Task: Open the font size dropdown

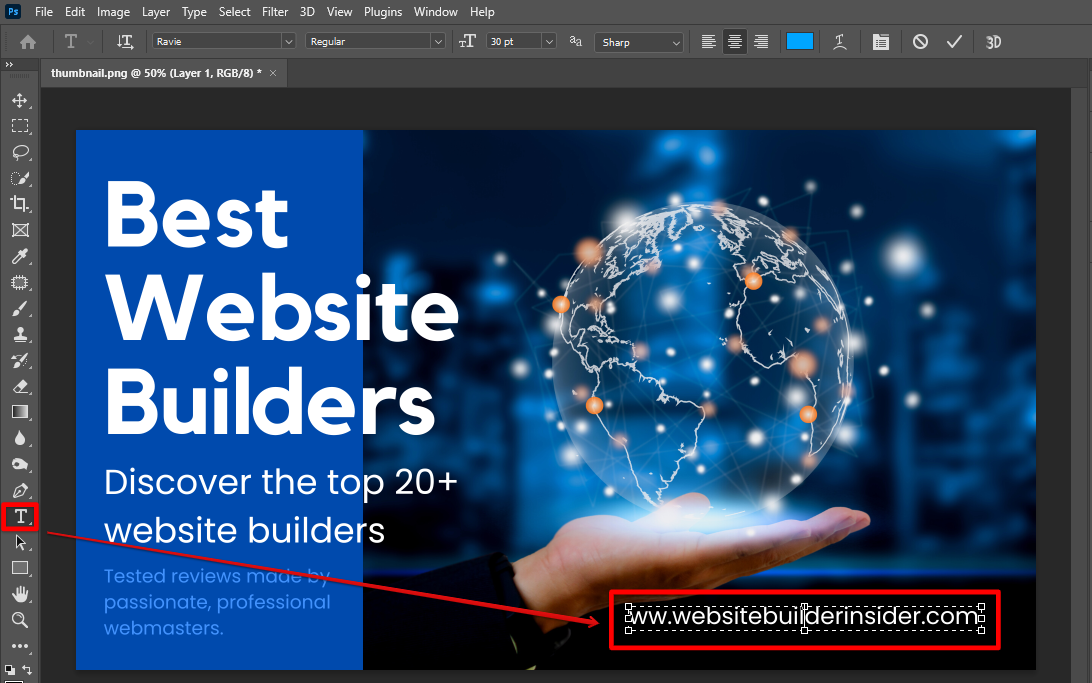Action: (x=548, y=41)
